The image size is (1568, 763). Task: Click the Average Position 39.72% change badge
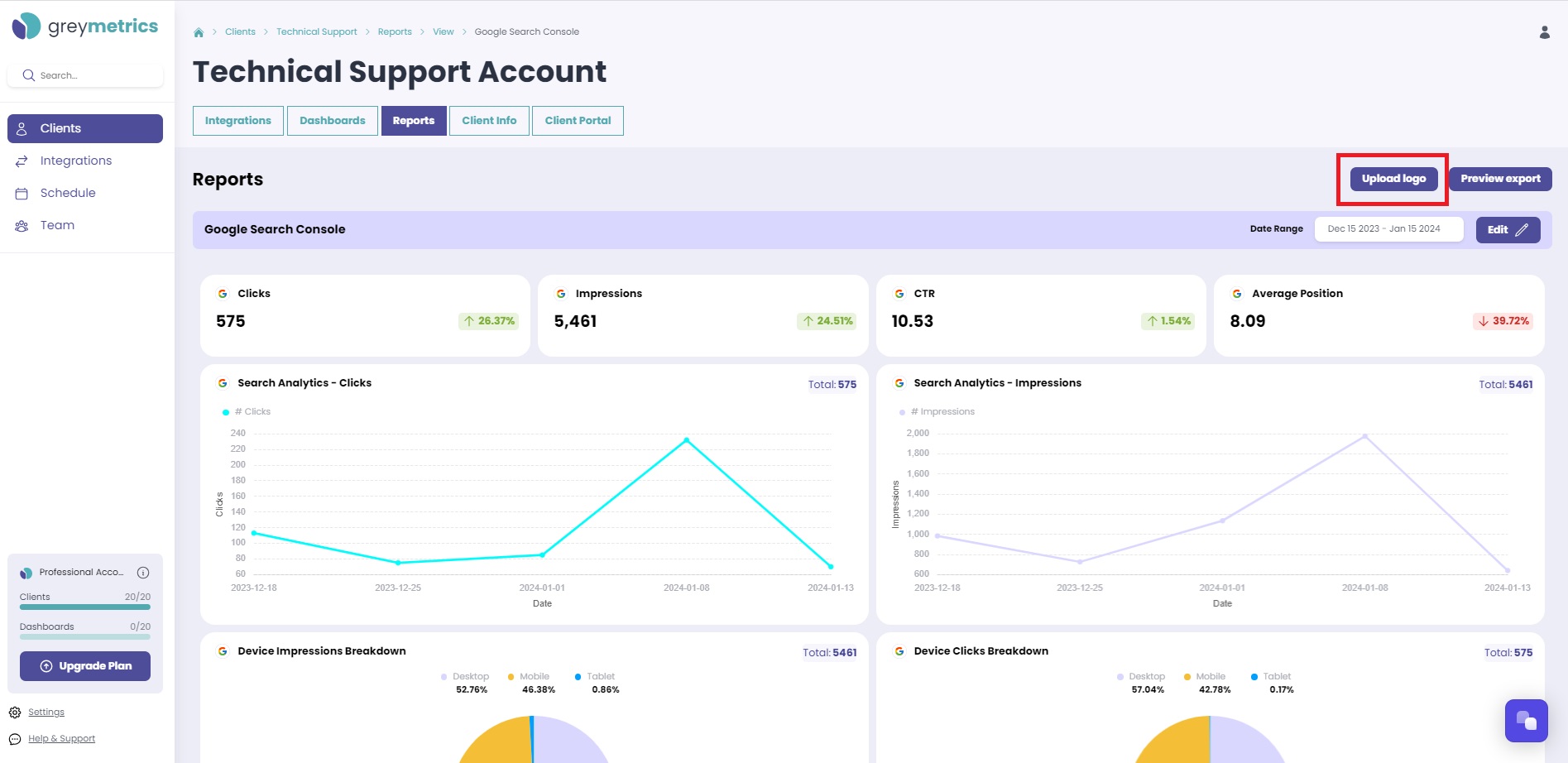click(x=1503, y=321)
